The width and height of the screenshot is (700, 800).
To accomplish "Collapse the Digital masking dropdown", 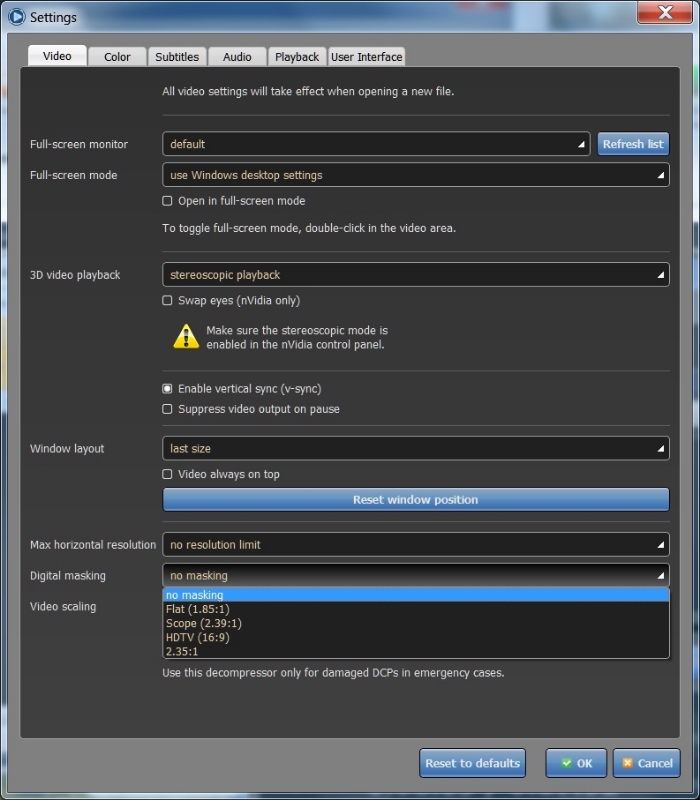I will click(x=416, y=576).
